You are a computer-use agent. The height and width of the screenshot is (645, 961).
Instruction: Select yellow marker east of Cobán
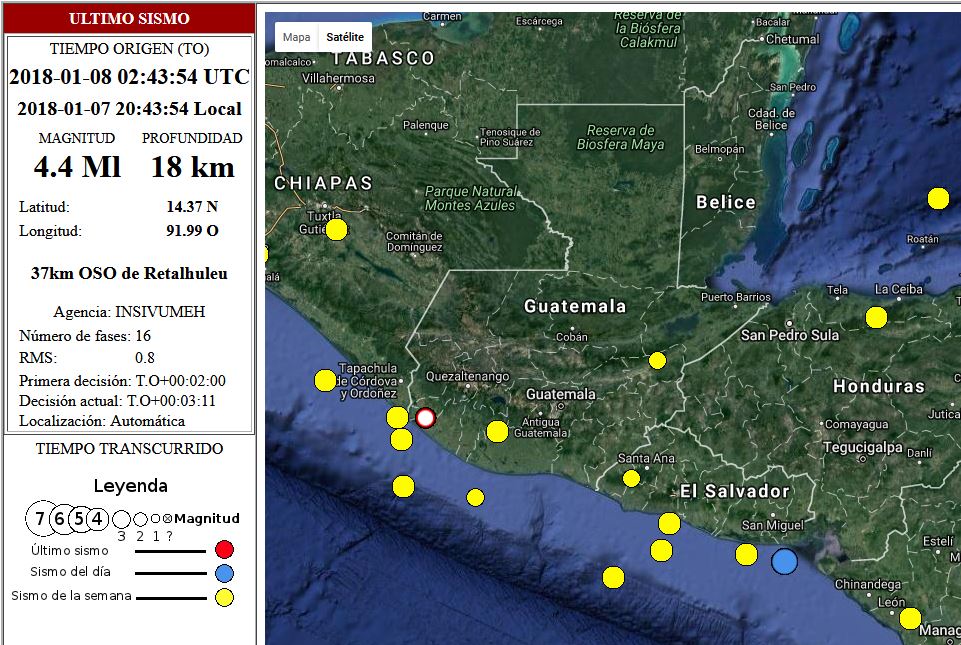[x=657, y=360]
